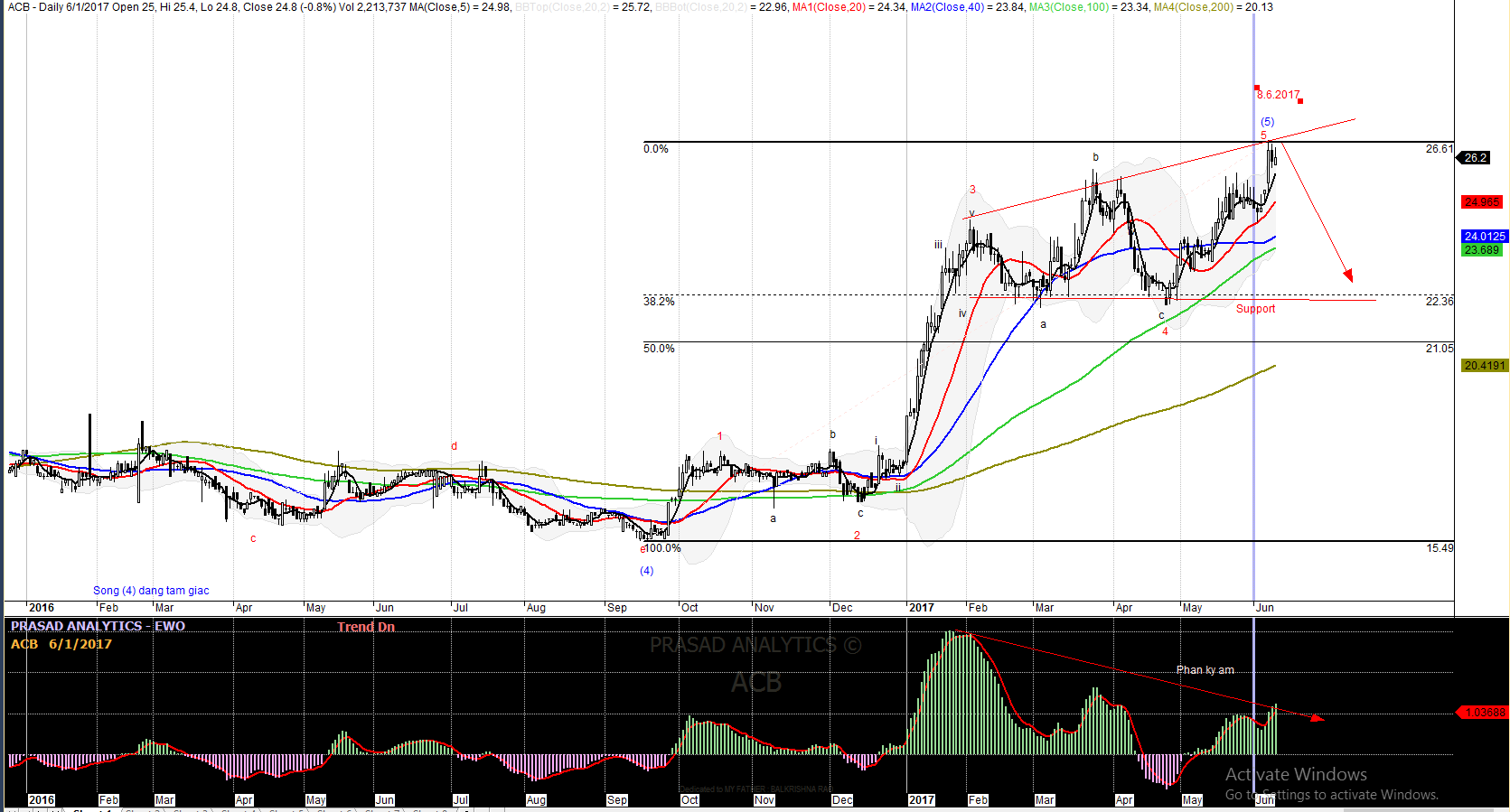
Task: Click the 50.0% Fibonacci retracement label
Action: point(659,349)
